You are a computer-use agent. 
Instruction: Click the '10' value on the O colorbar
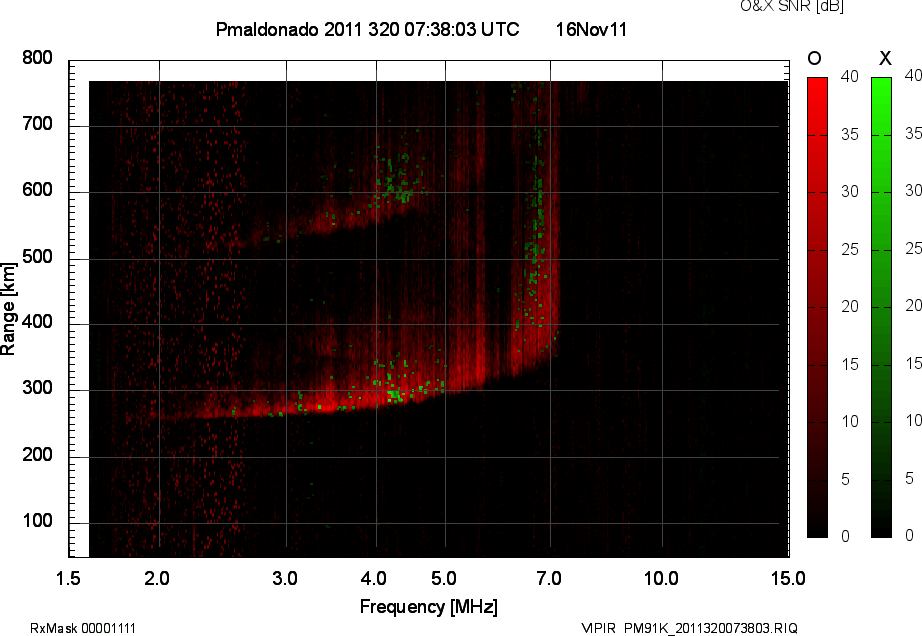pyautogui.click(x=850, y=421)
